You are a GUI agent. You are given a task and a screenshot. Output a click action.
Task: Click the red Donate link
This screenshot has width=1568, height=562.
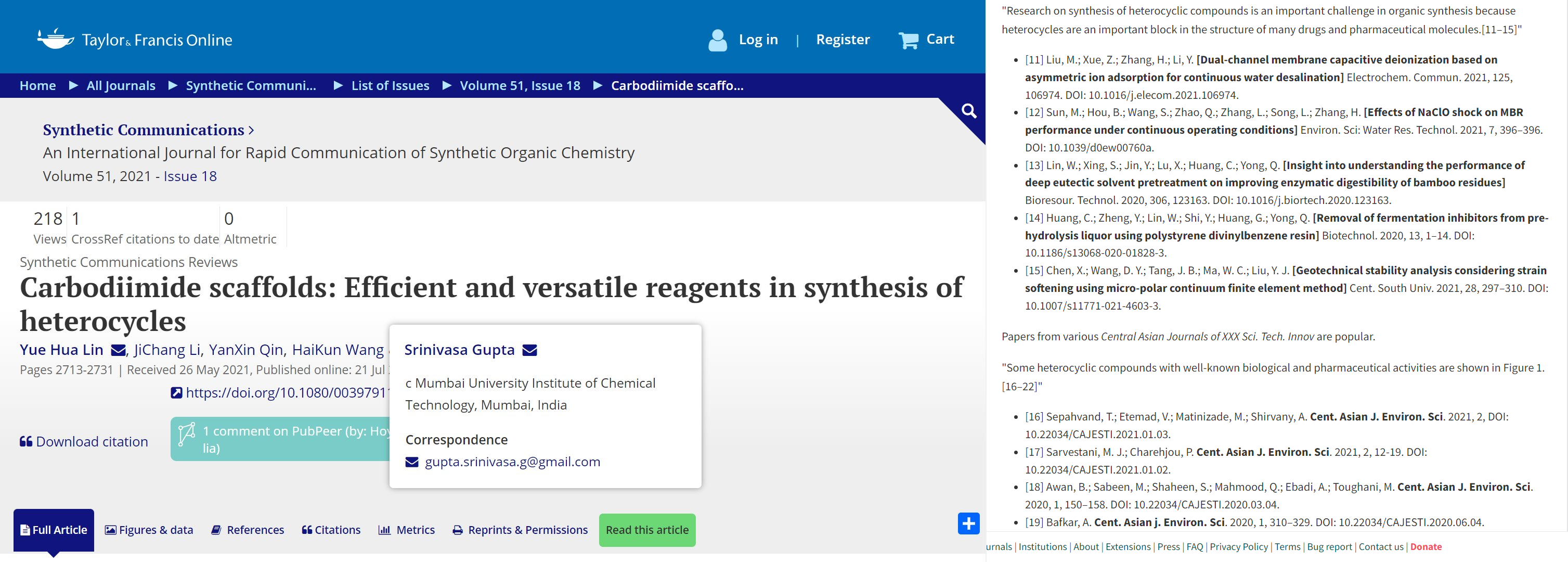pos(1426,547)
